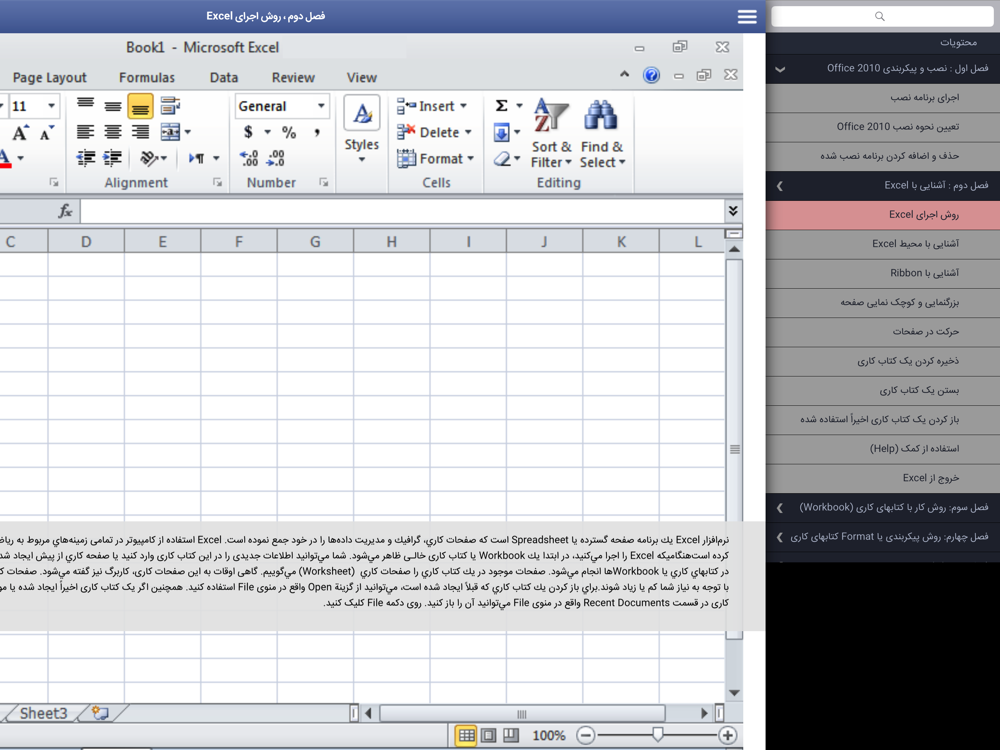The height and width of the screenshot is (750, 1000).
Task: Decrease indent icon
Action: coord(85,158)
